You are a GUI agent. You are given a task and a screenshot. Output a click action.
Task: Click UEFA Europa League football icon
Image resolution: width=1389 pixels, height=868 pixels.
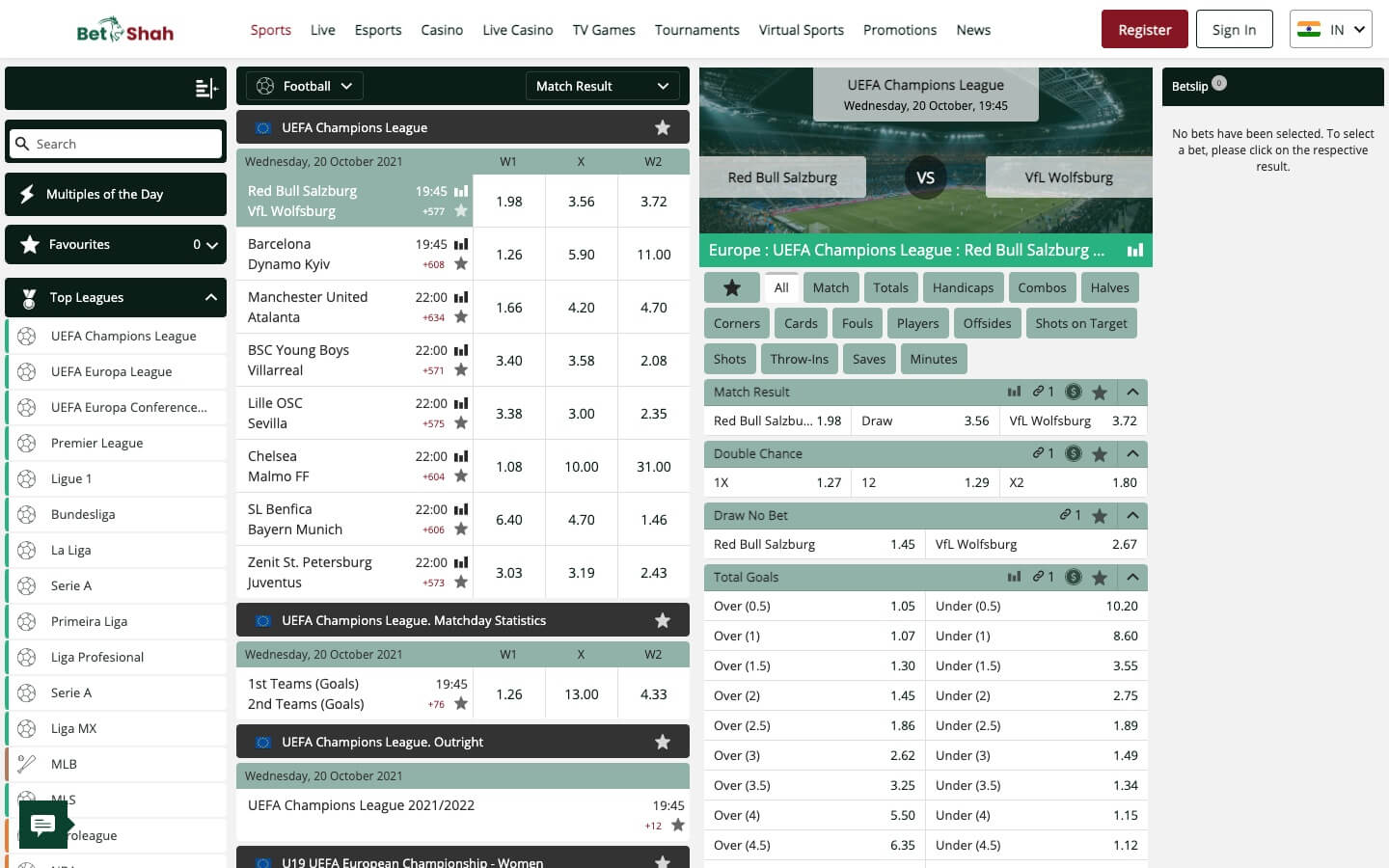coord(27,371)
